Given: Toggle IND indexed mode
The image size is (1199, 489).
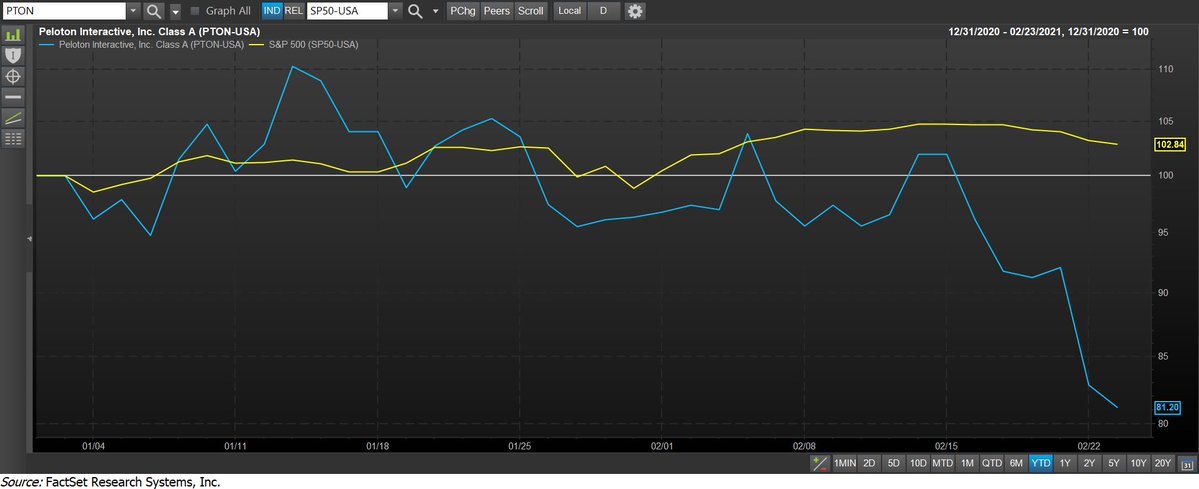Looking at the screenshot, I should click(271, 11).
